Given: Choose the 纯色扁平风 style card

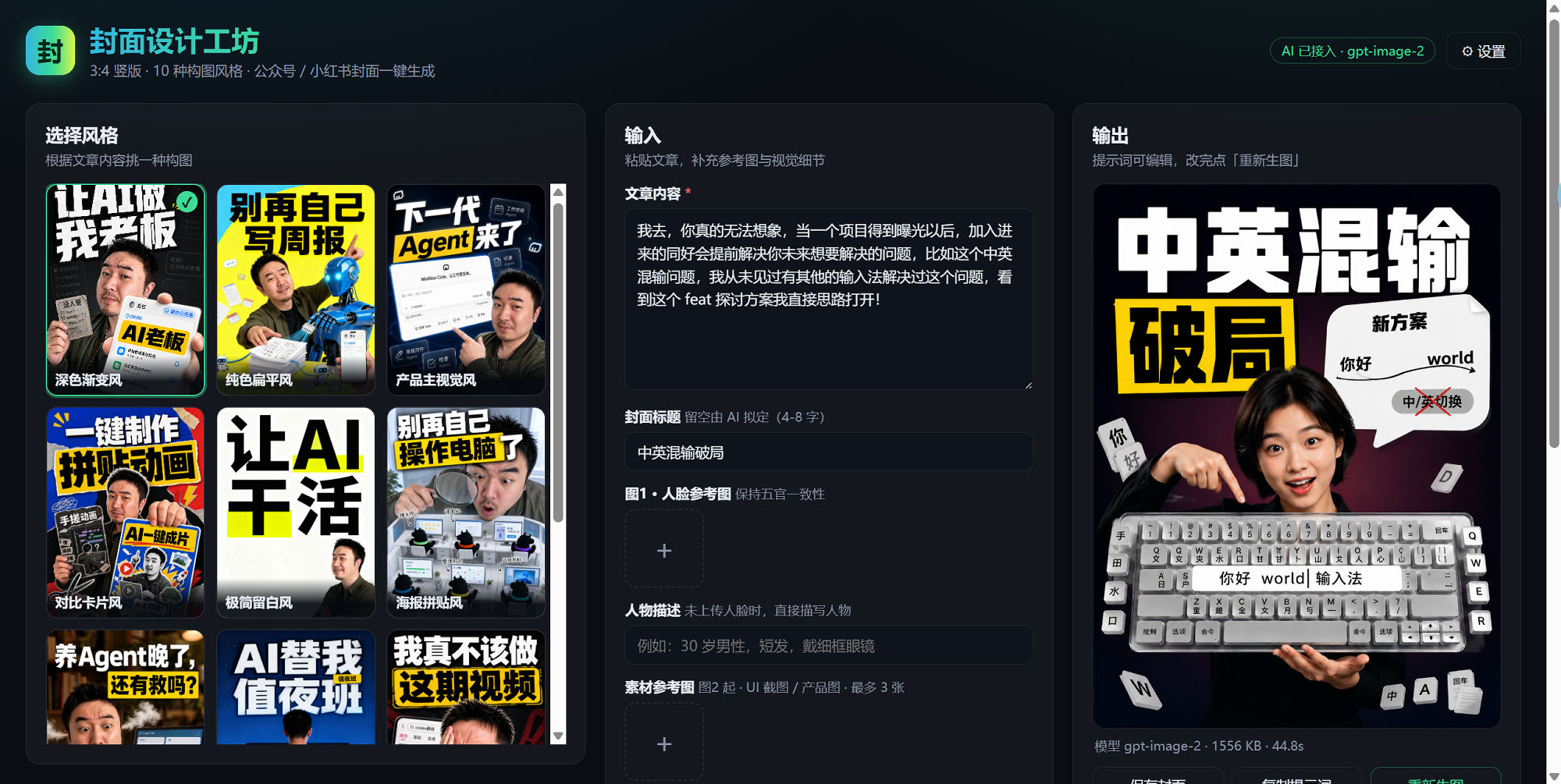Looking at the screenshot, I should point(296,290).
